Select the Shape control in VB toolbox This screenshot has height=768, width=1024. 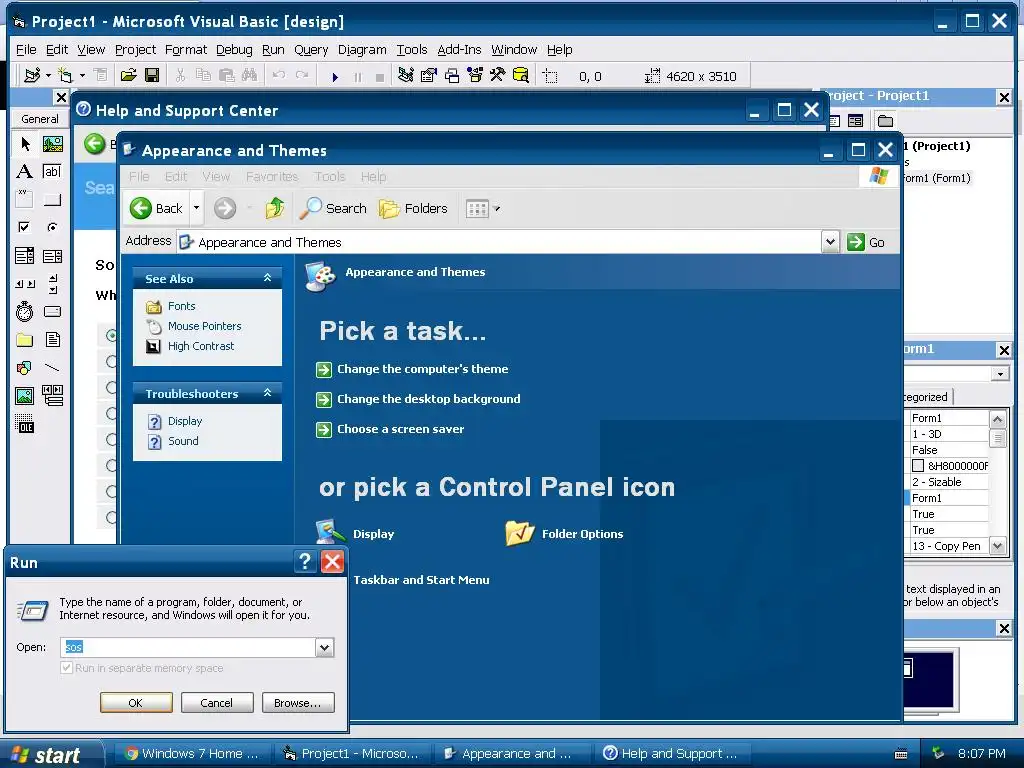(x=25, y=368)
